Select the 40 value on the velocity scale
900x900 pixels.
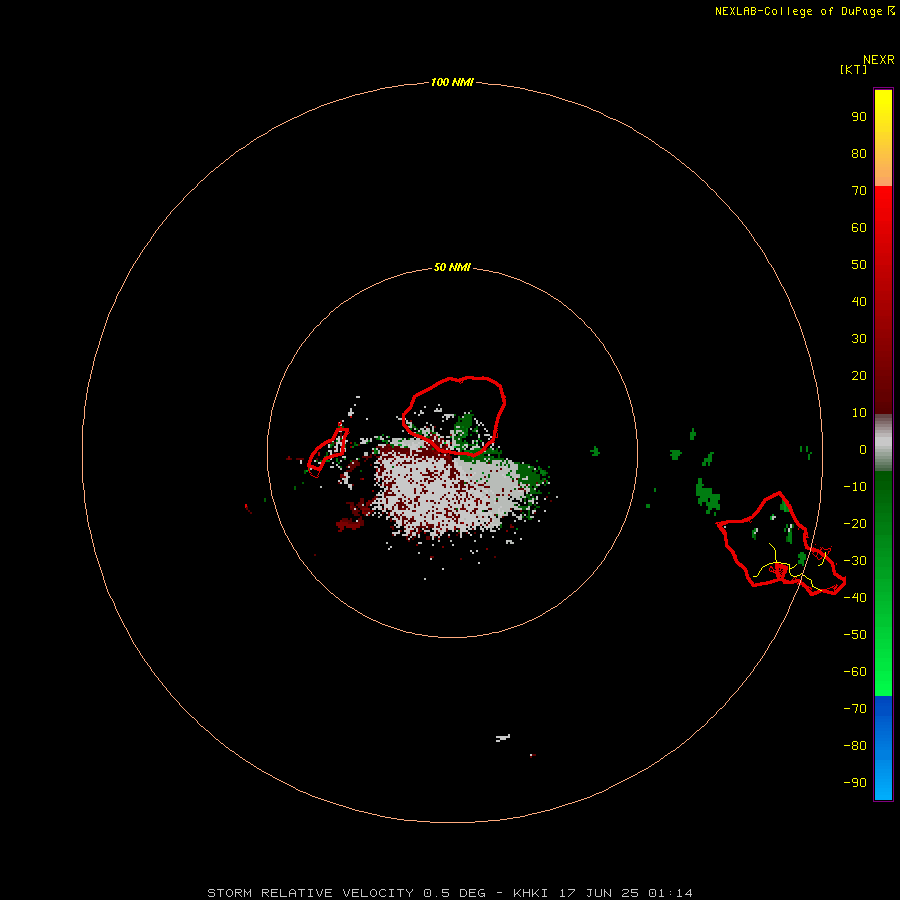pos(859,301)
